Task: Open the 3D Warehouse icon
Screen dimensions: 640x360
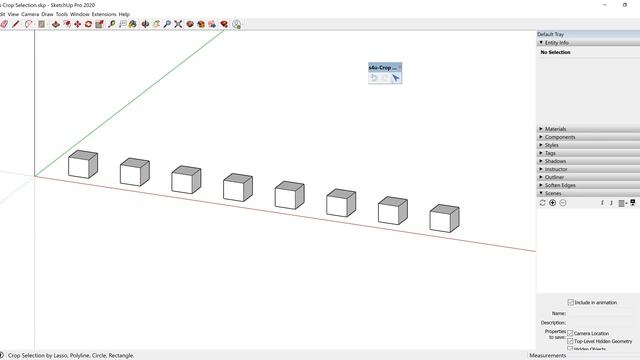Action: tap(190, 24)
